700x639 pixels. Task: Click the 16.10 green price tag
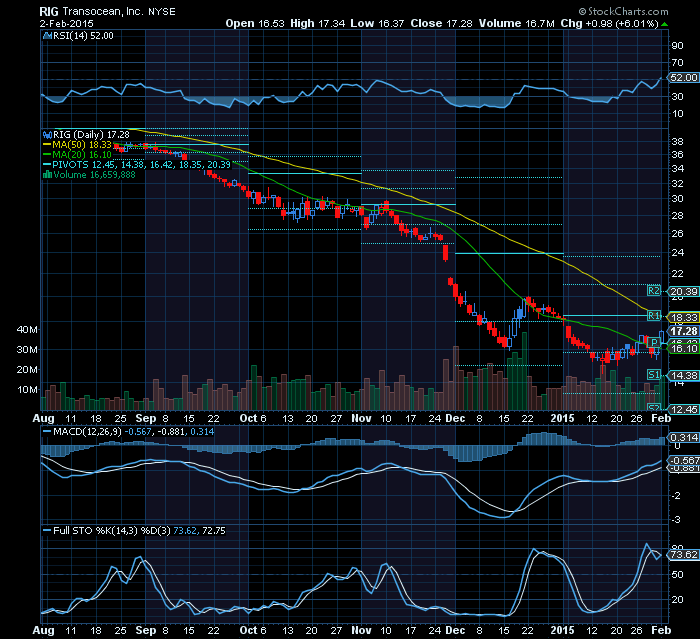(683, 348)
